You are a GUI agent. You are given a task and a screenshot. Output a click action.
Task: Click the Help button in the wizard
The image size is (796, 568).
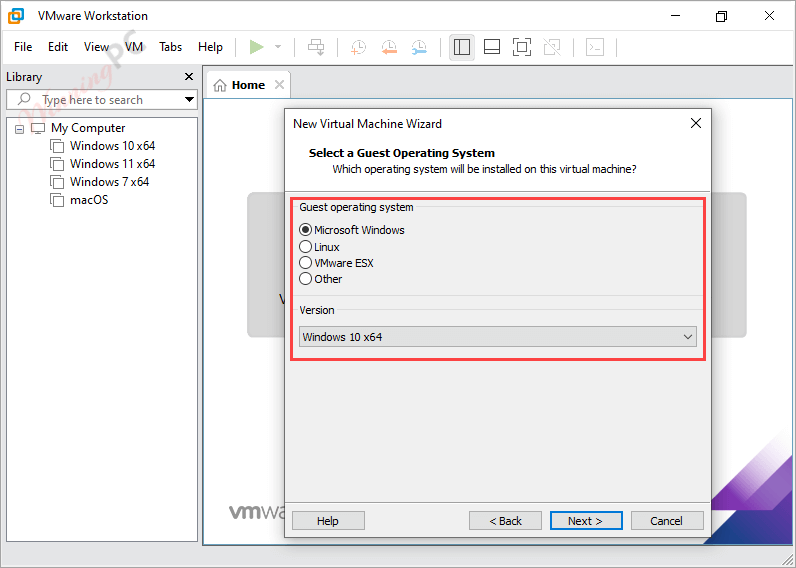tap(328, 521)
